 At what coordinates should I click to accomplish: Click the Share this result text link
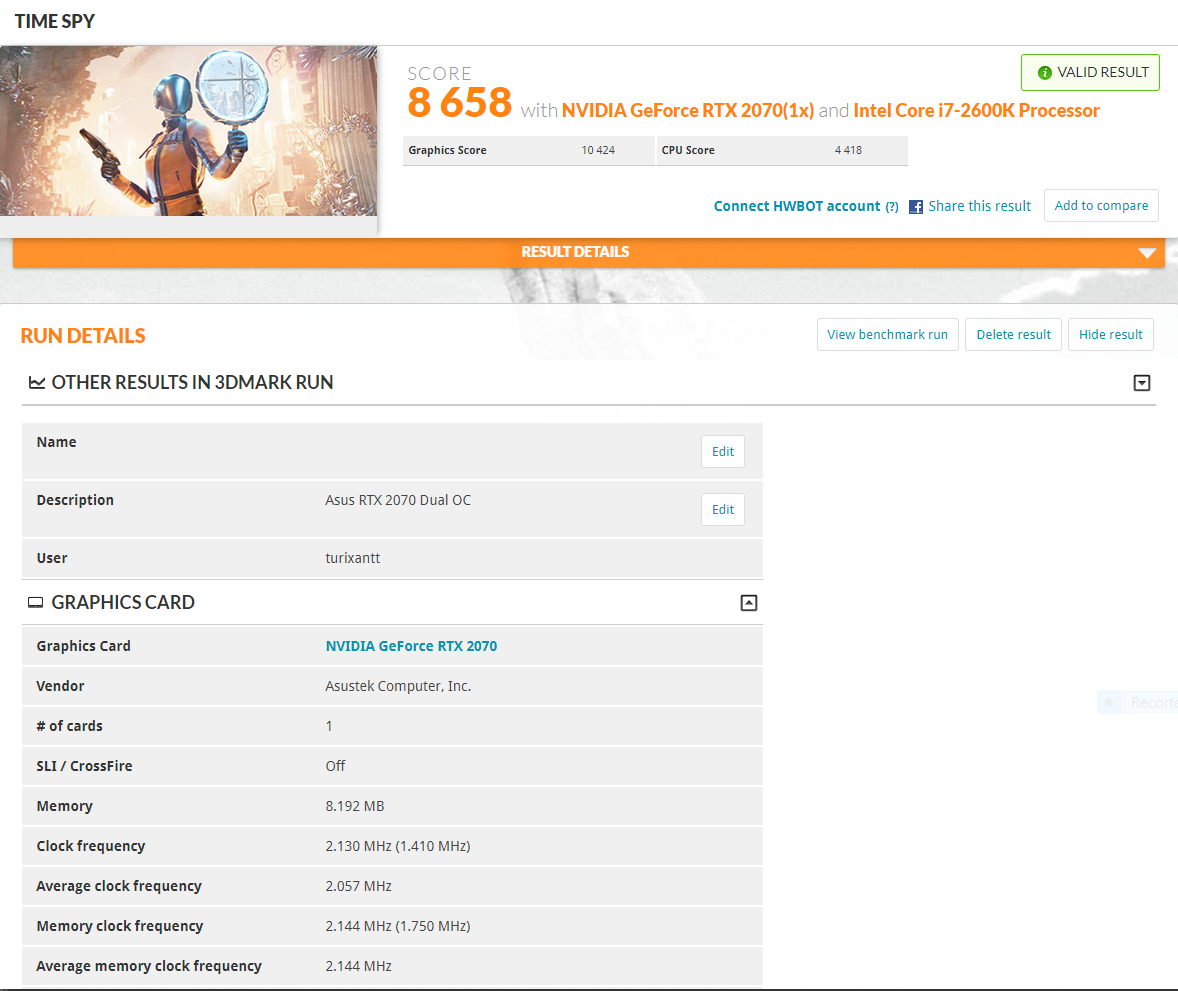tap(979, 206)
